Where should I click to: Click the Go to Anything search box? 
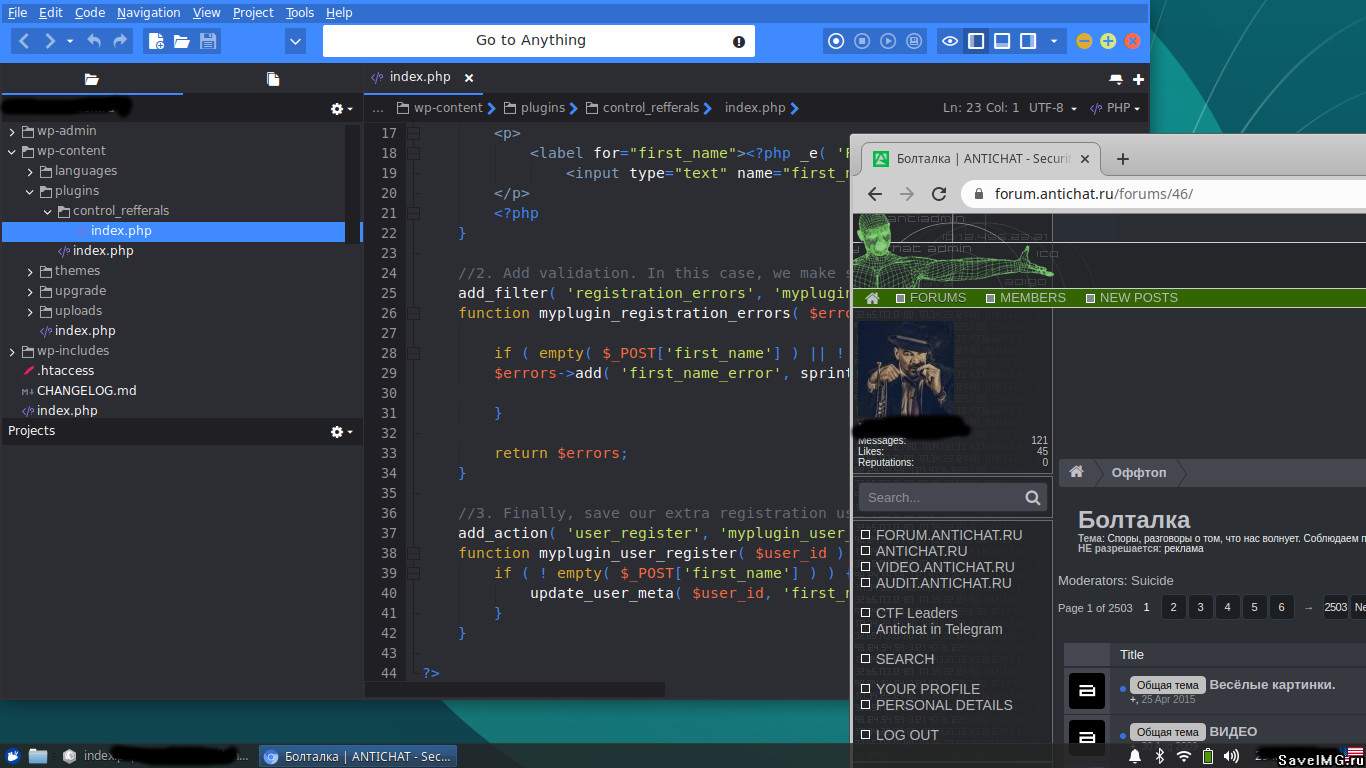[x=538, y=41]
